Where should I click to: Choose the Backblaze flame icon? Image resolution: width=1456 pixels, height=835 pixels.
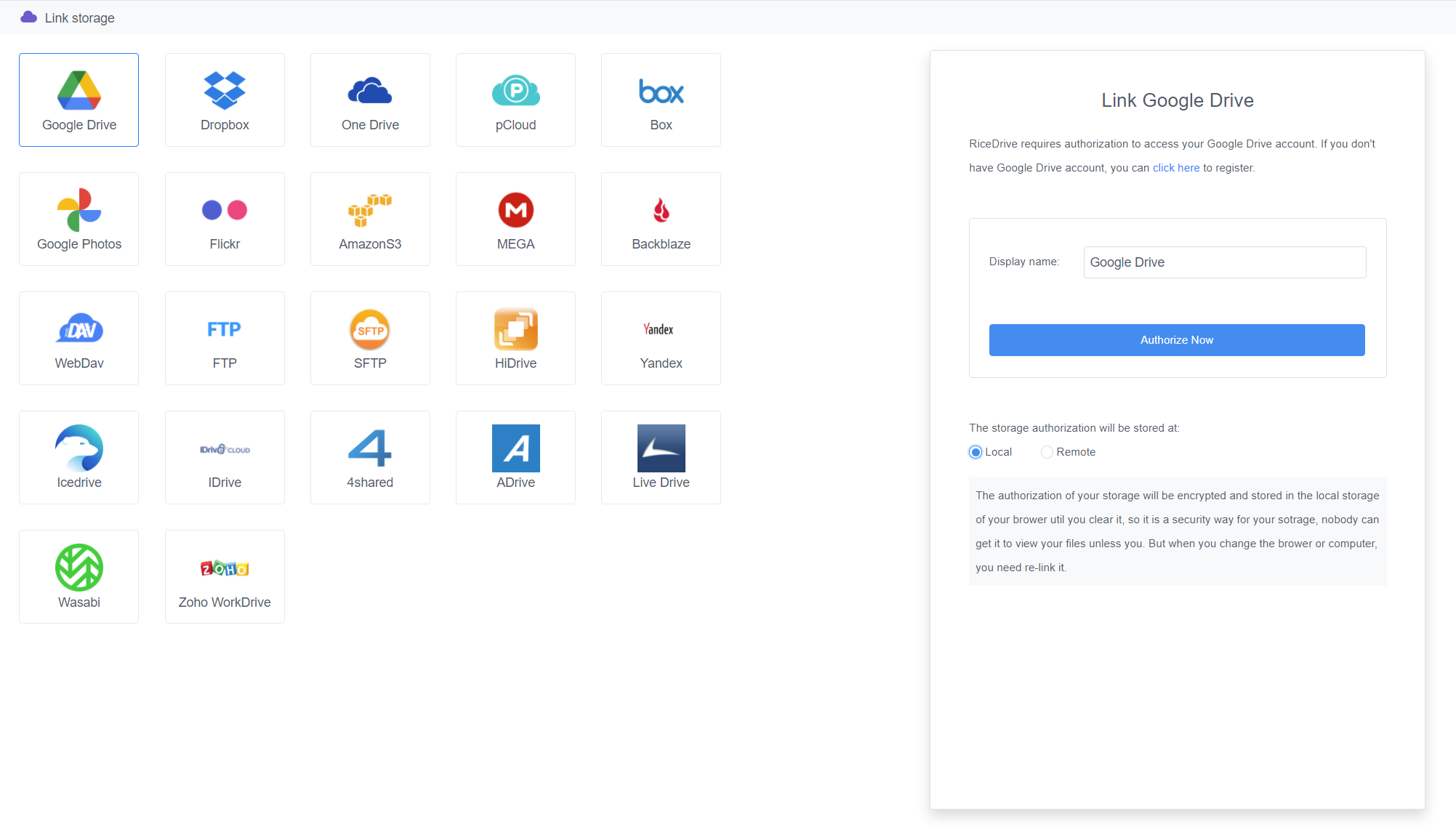tap(661, 210)
